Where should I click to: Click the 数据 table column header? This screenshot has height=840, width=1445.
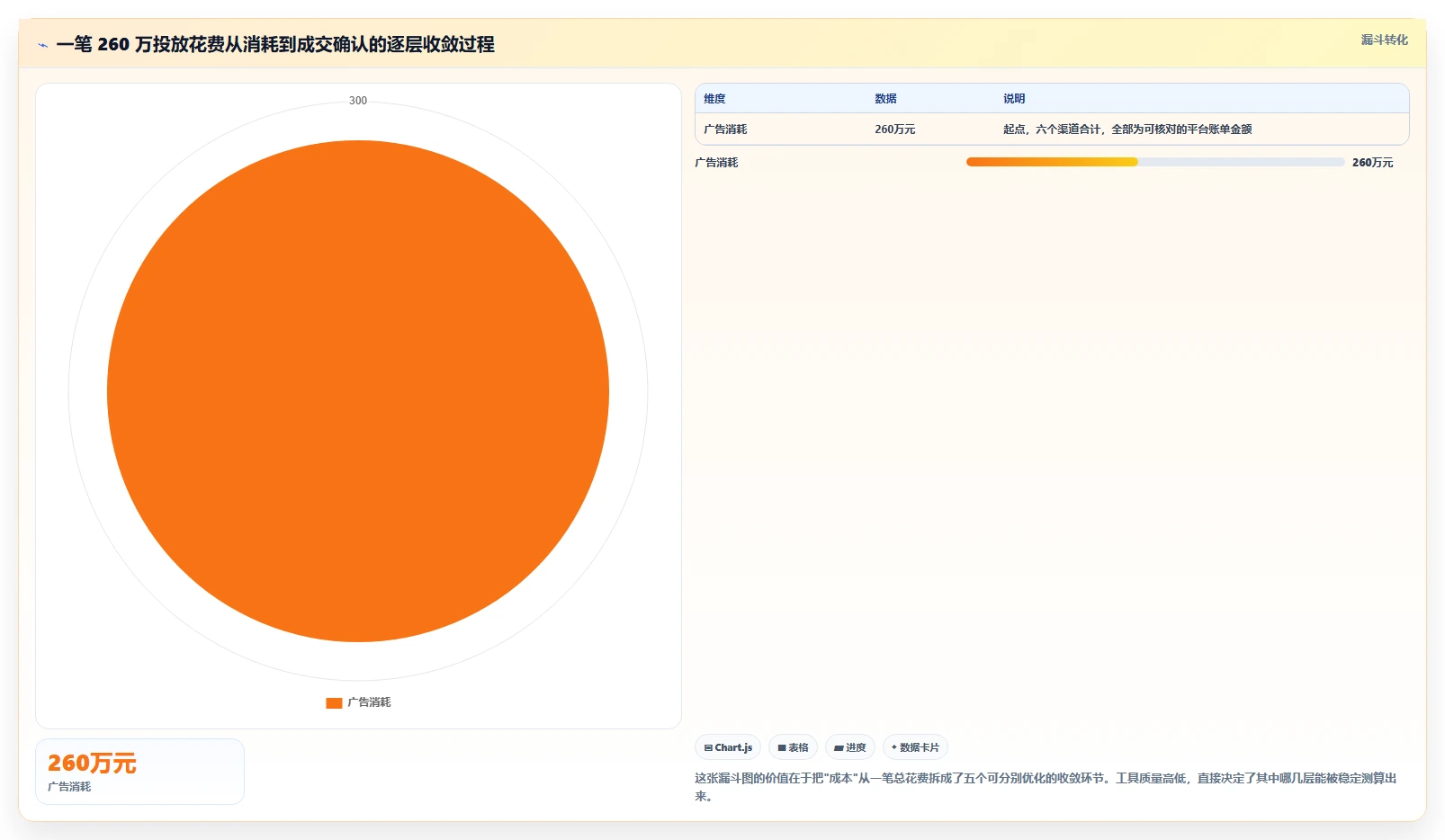[885, 99]
